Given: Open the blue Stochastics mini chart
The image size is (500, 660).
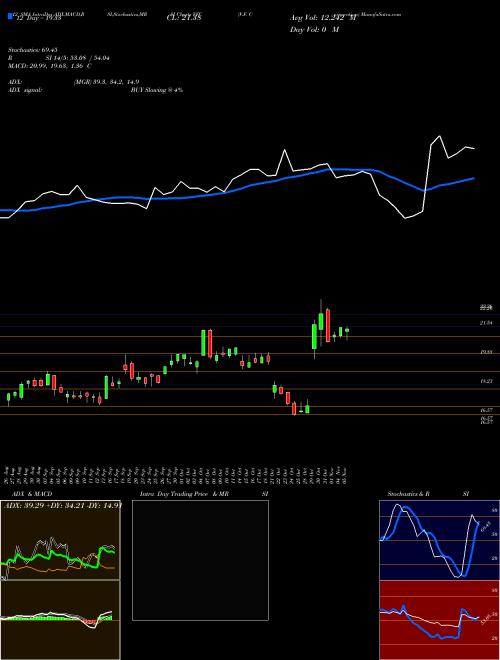Looking at the screenshot, I should [x=439, y=540].
